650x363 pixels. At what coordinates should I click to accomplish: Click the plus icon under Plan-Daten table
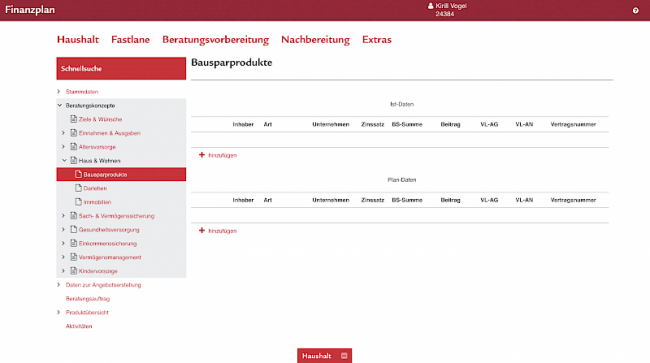pos(202,230)
